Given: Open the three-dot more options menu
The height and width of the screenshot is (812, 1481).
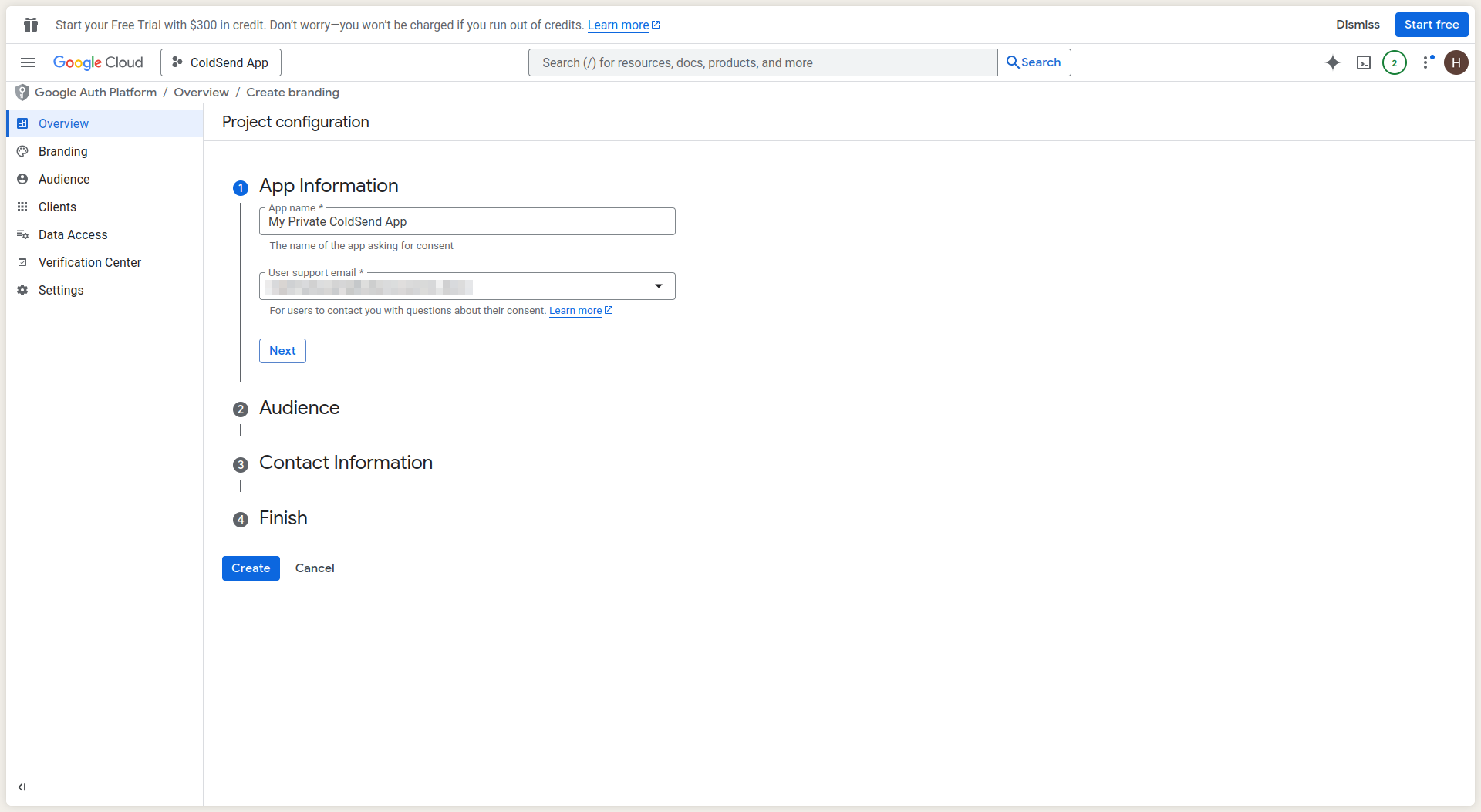Looking at the screenshot, I should (1426, 62).
